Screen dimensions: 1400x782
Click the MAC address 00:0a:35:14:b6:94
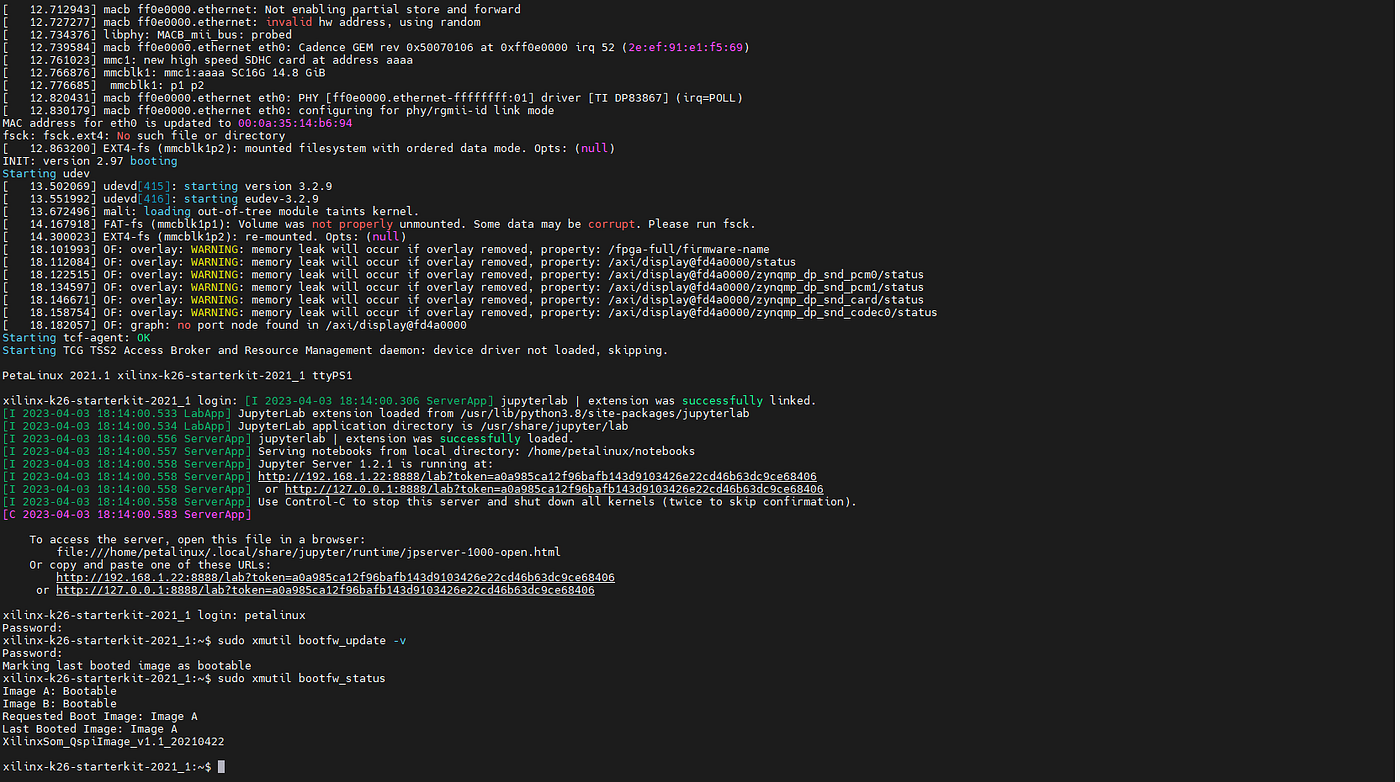coord(295,124)
